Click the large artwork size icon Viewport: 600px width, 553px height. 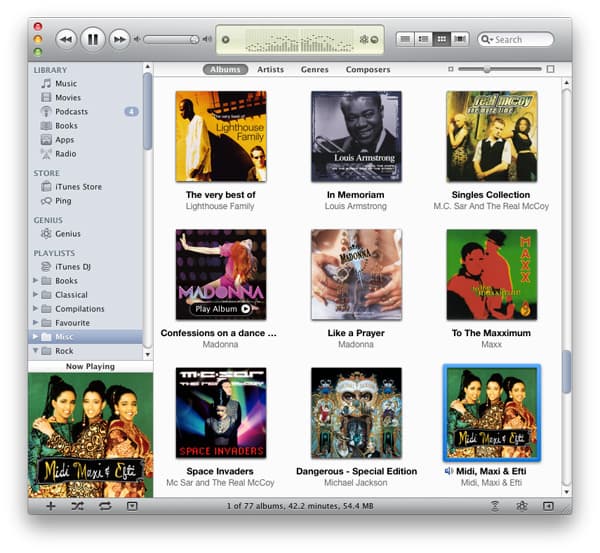(551, 69)
